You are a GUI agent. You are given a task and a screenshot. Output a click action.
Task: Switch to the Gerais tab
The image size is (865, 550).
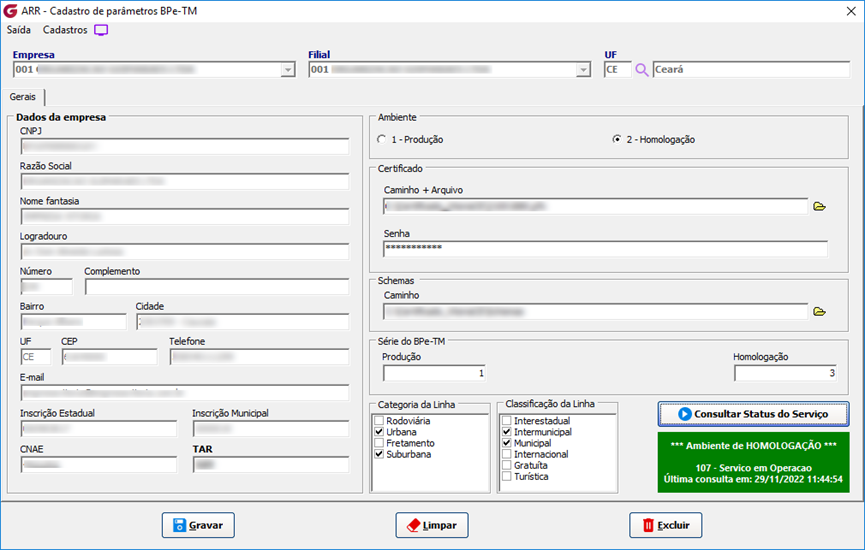click(x=23, y=97)
